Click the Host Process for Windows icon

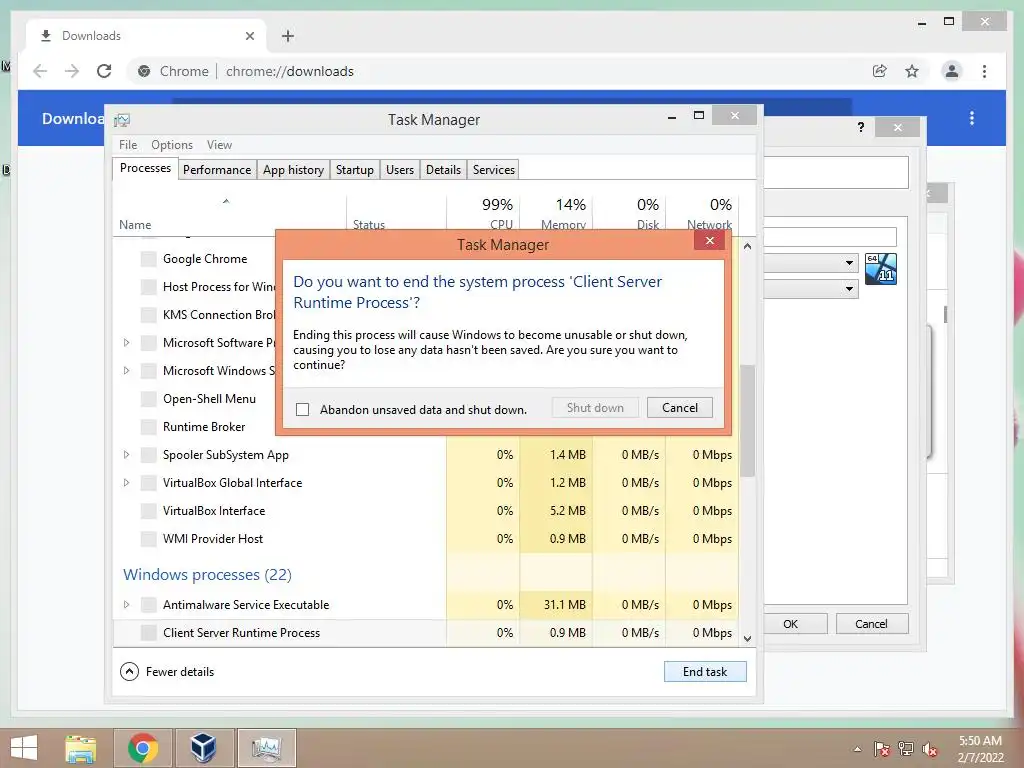click(x=149, y=287)
